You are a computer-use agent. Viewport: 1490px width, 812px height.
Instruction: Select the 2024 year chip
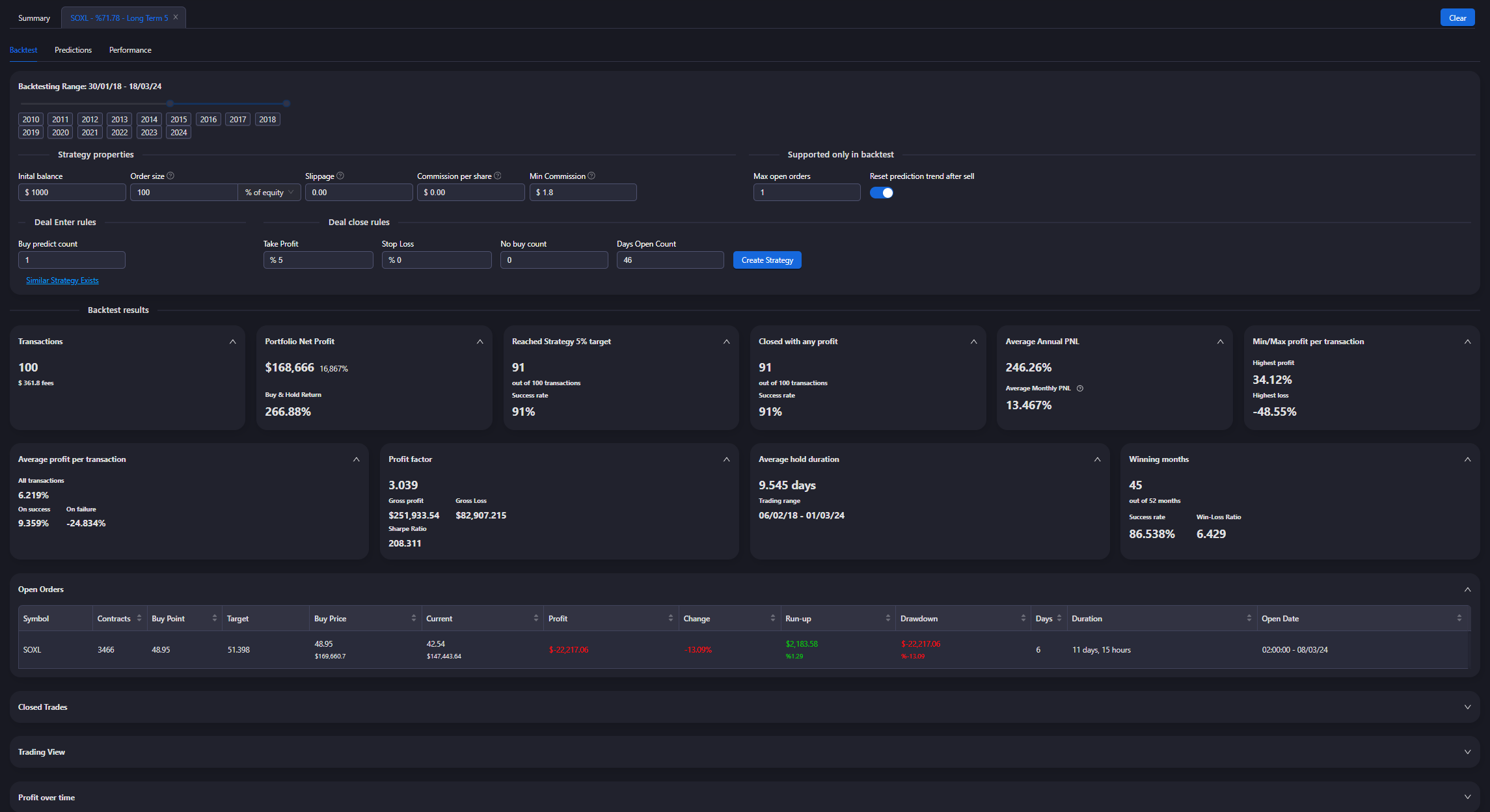[178, 132]
